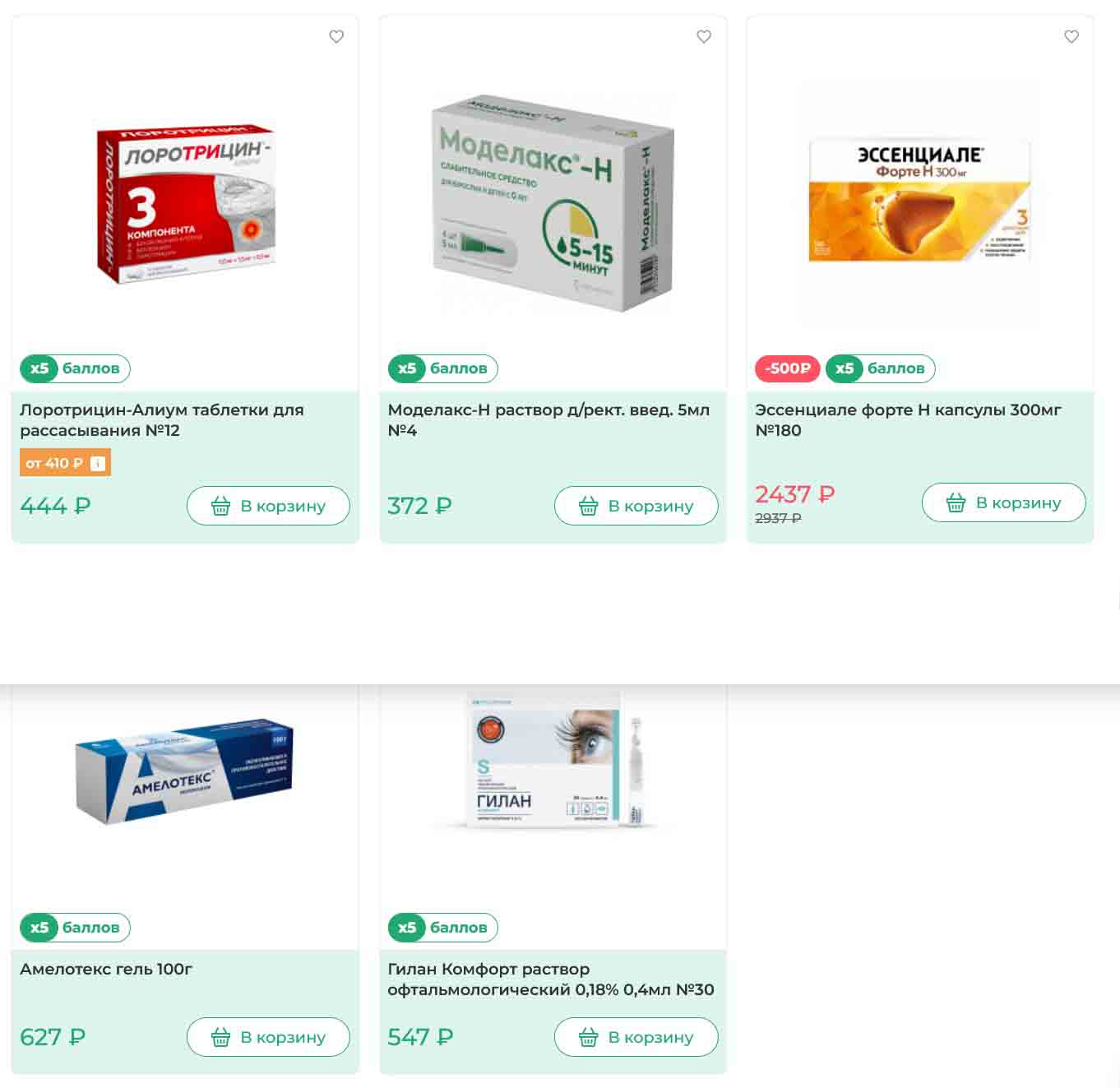Open Лоротрицин-Алиум таблетки product title link
Viewport: 1120px width, 1088px height.
pyautogui.click(x=162, y=420)
